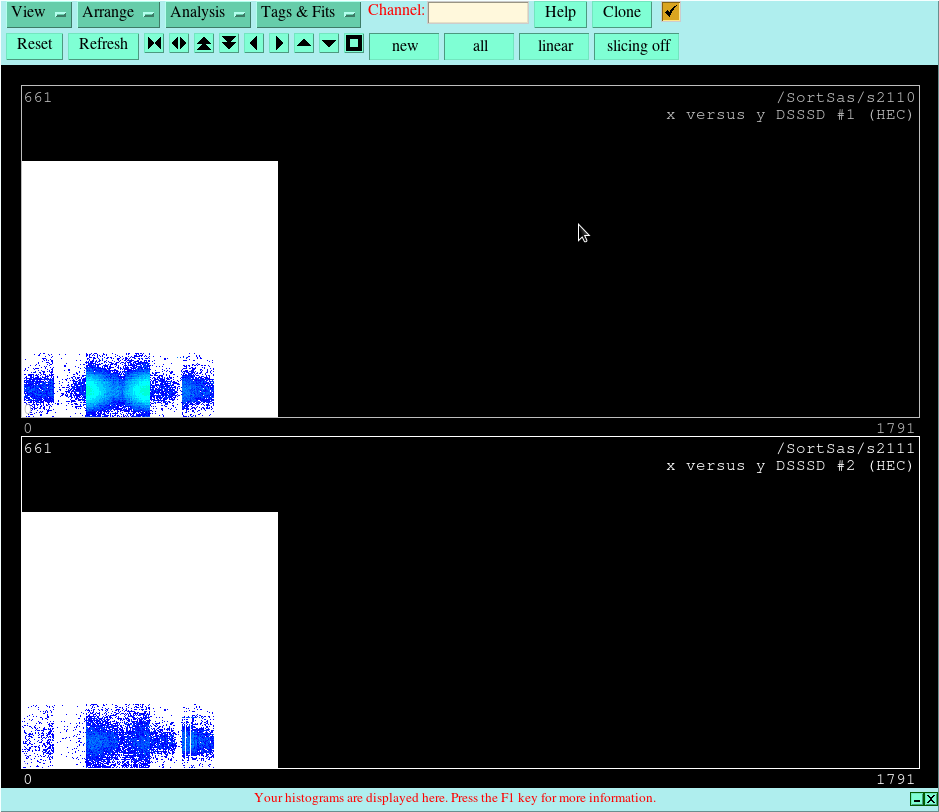Open the Arrange menu

click(x=118, y=13)
